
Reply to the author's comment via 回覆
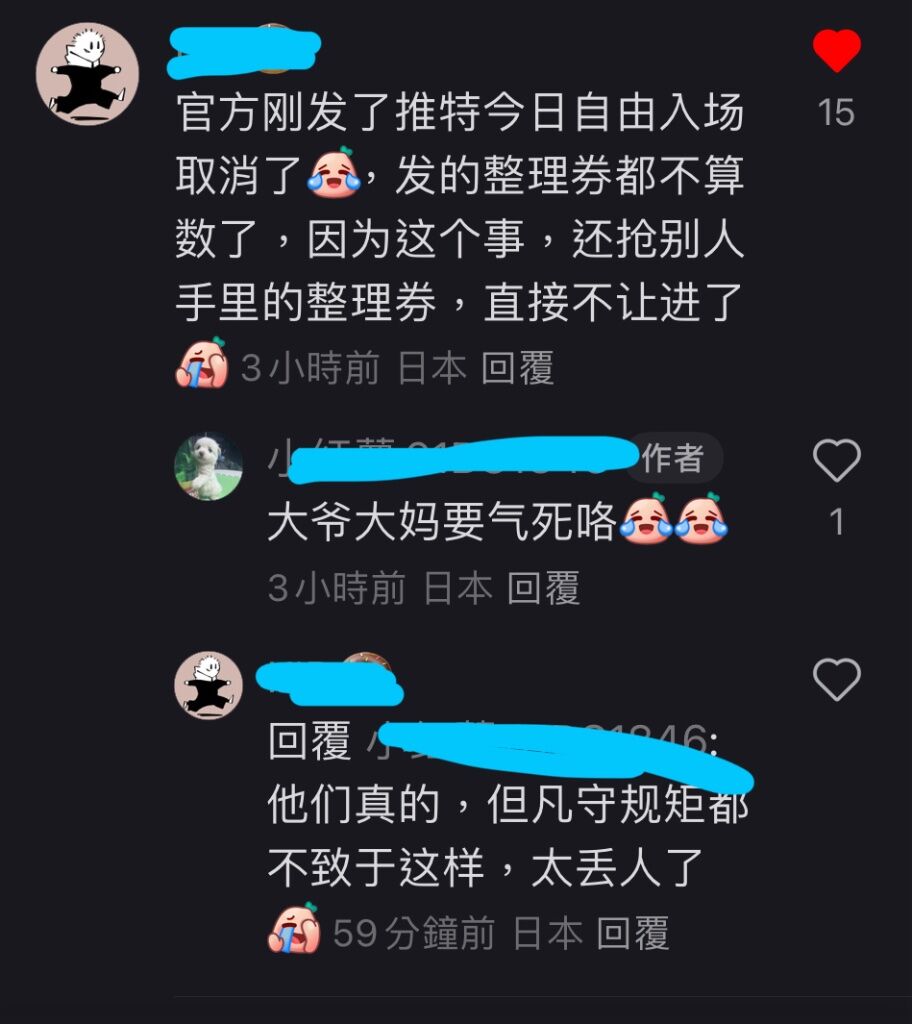544,588
